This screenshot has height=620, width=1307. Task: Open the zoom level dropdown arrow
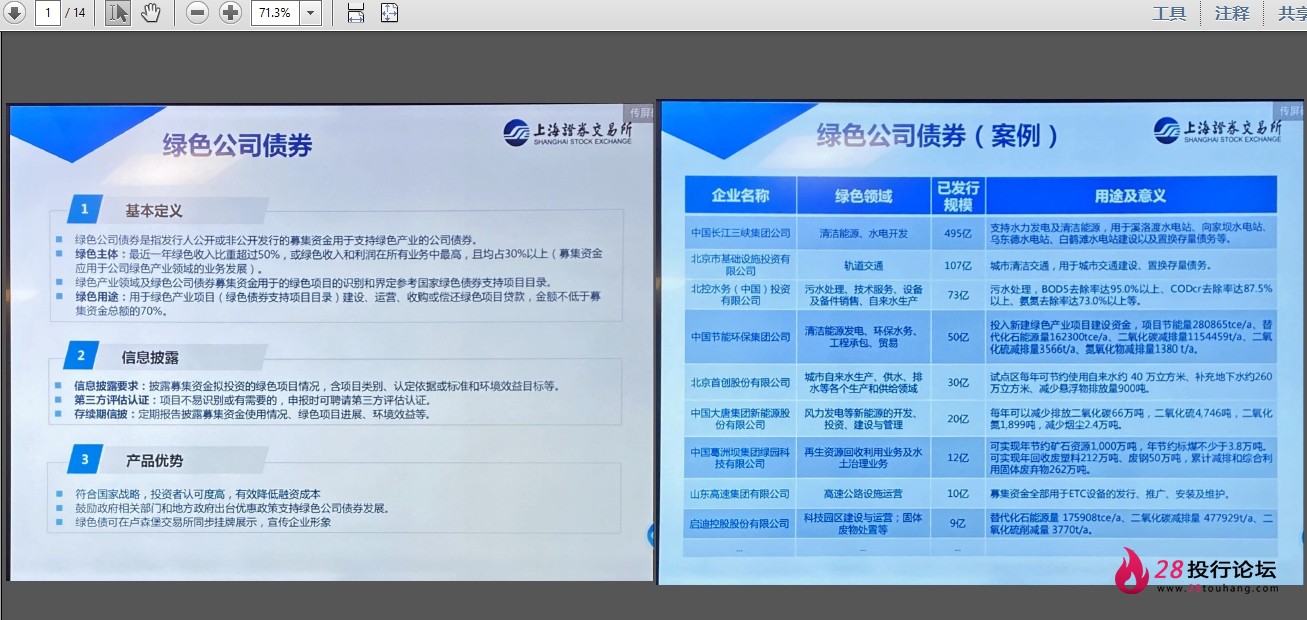pos(310,13)
